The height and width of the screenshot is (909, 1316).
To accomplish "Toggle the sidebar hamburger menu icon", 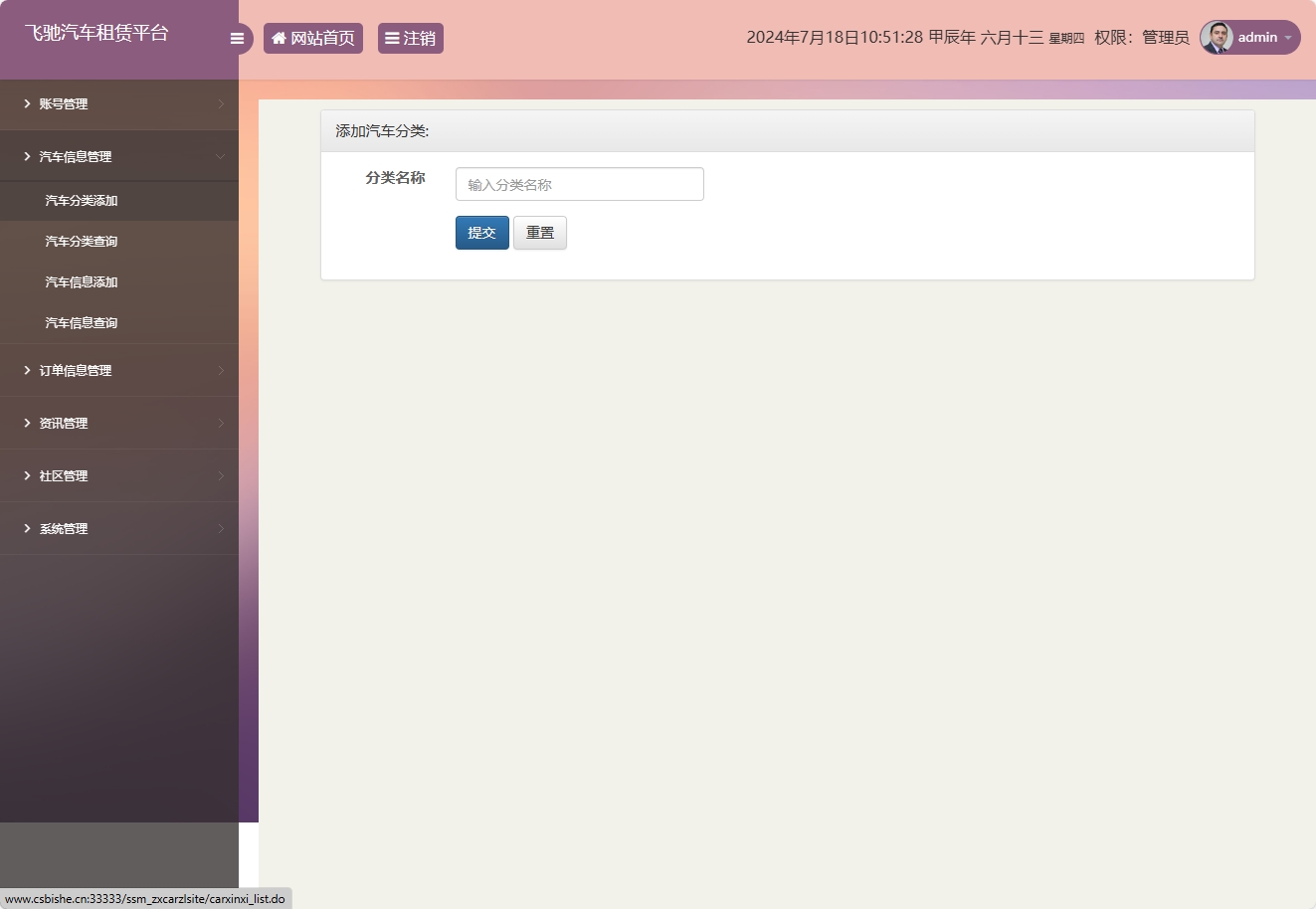I will click(237, 39).
